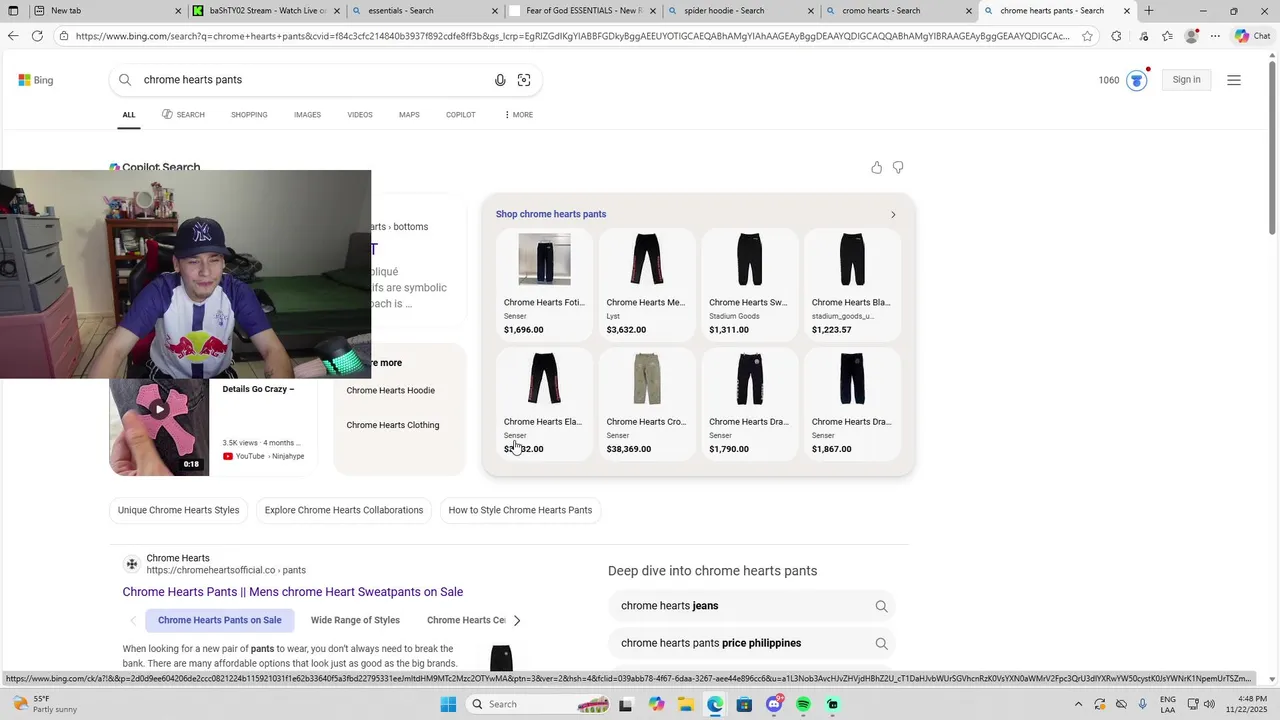Go back to the previous page
This screenshot has width=1280, height=720.
[x=12, y=36]
